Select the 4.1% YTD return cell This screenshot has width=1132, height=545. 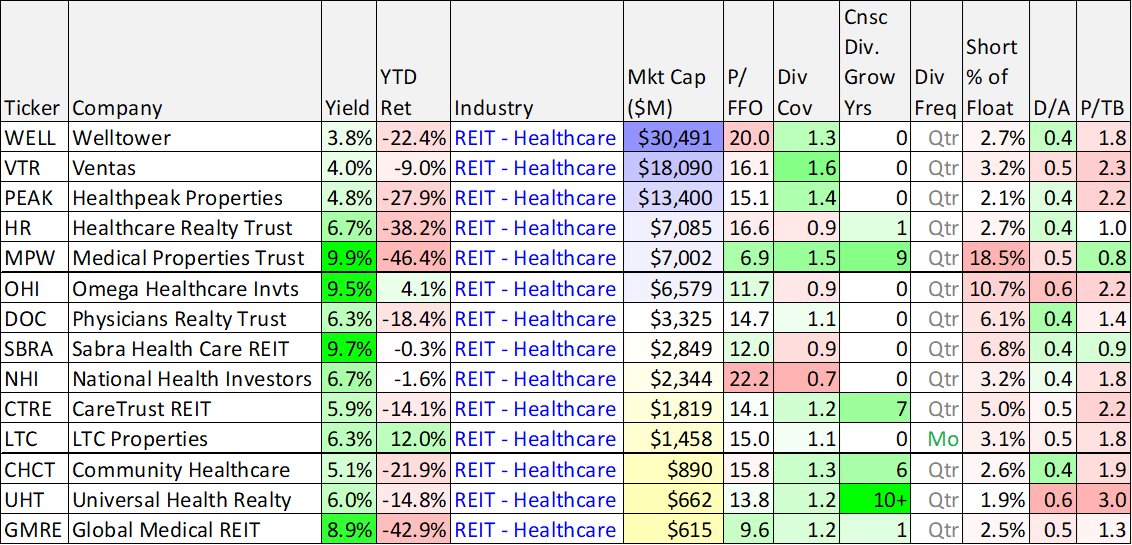(413, 289)
